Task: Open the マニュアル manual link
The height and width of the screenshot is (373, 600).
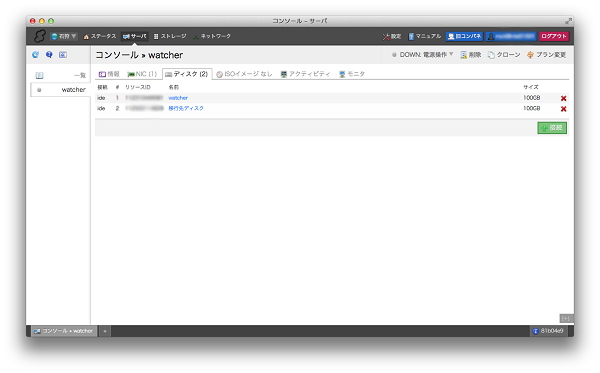Action: tap(425, 36)
